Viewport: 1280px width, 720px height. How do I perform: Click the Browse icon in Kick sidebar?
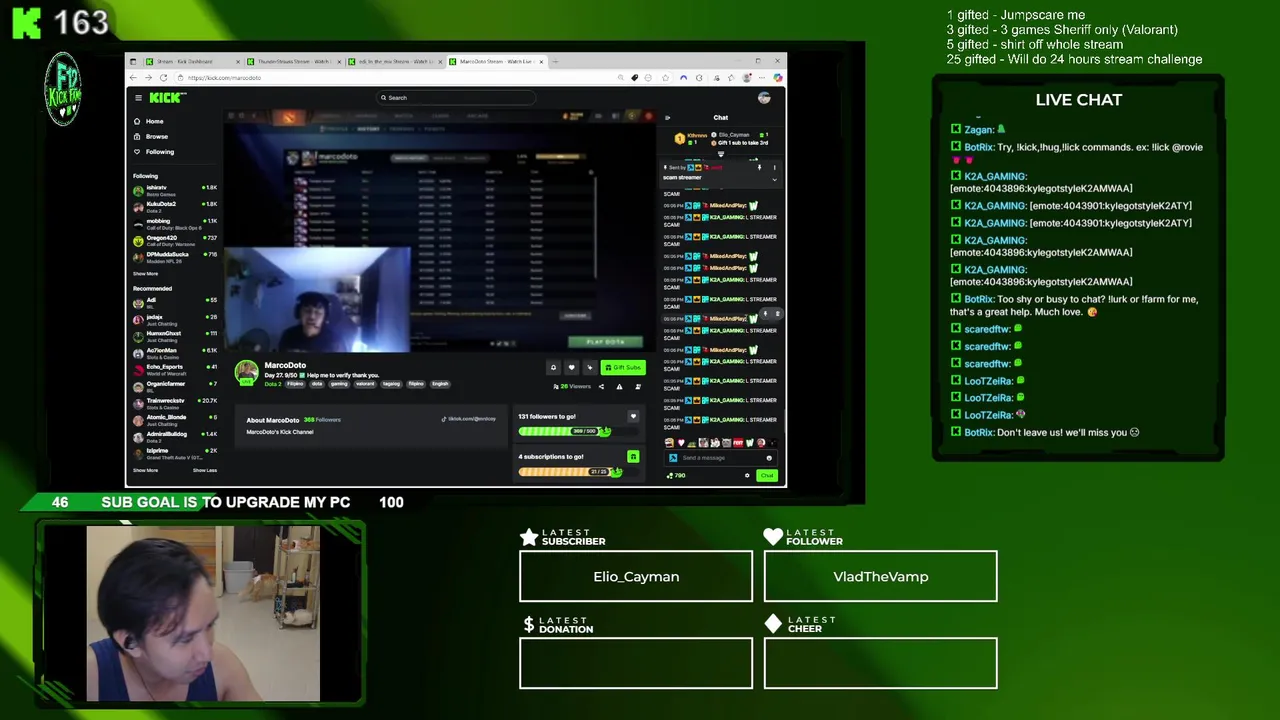(x=137, y=136)
